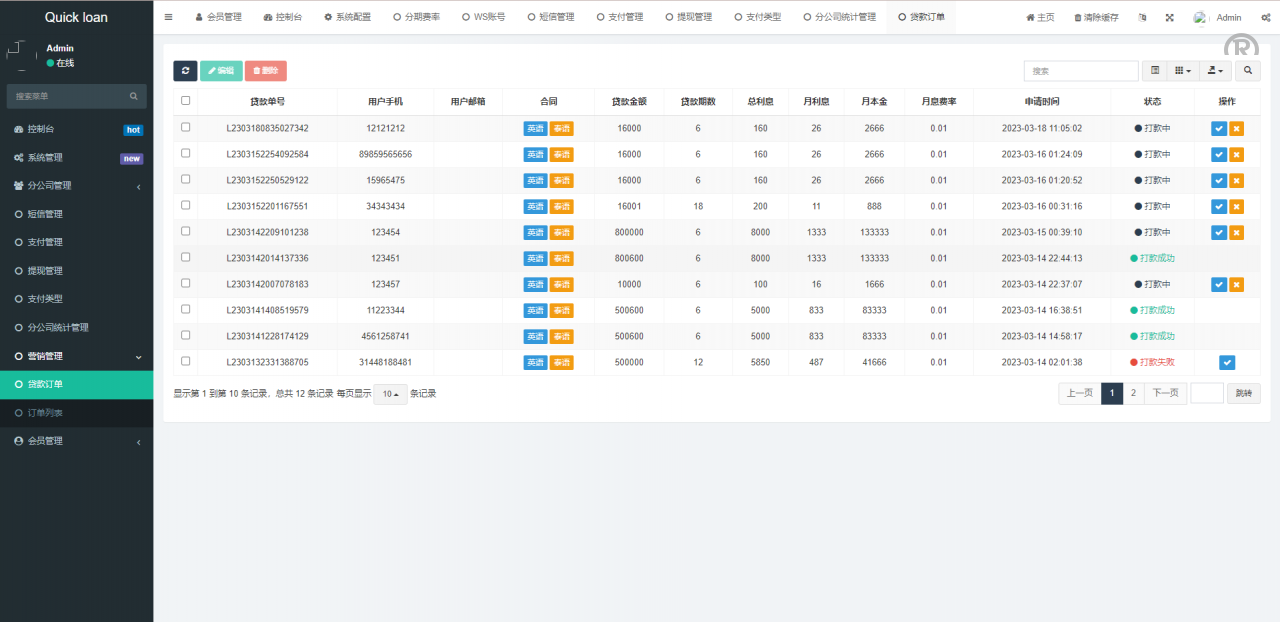The height and width of the screenshot is (622, 1280).
Task: Click the refresh icon above the table
Action: (x=186, y=70)
